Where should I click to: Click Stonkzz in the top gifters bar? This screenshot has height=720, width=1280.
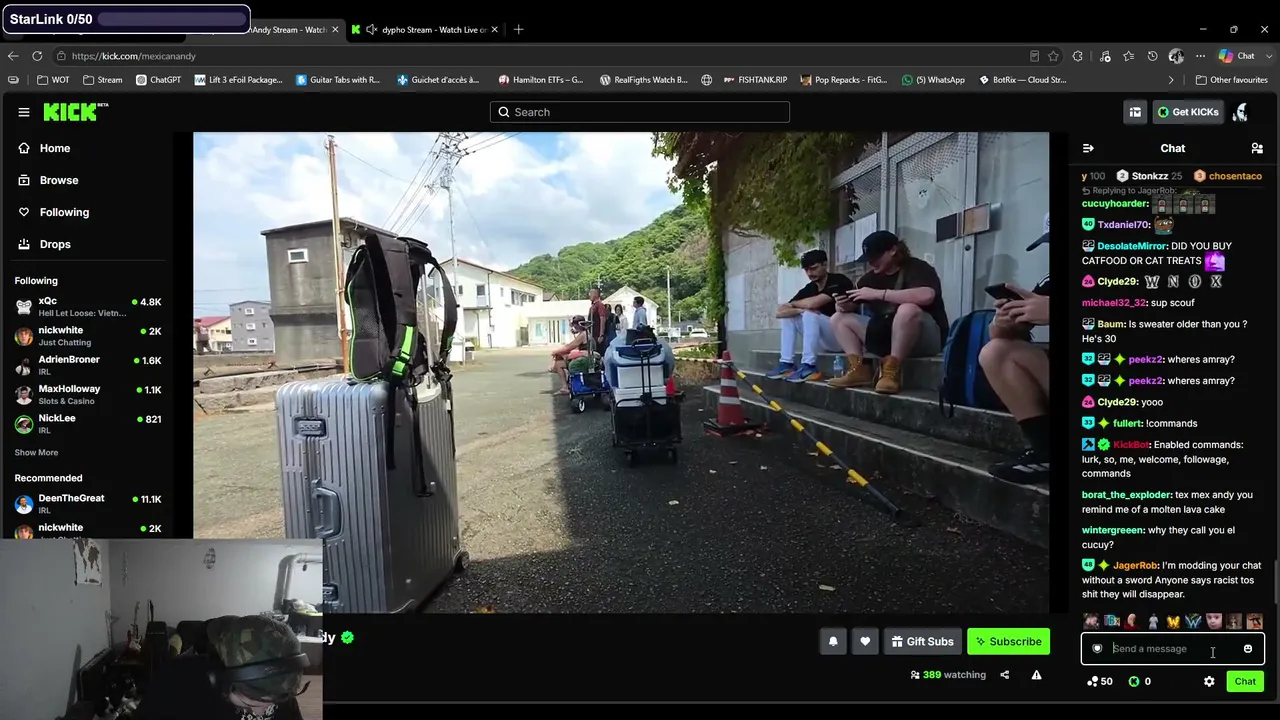[1150, 176]
